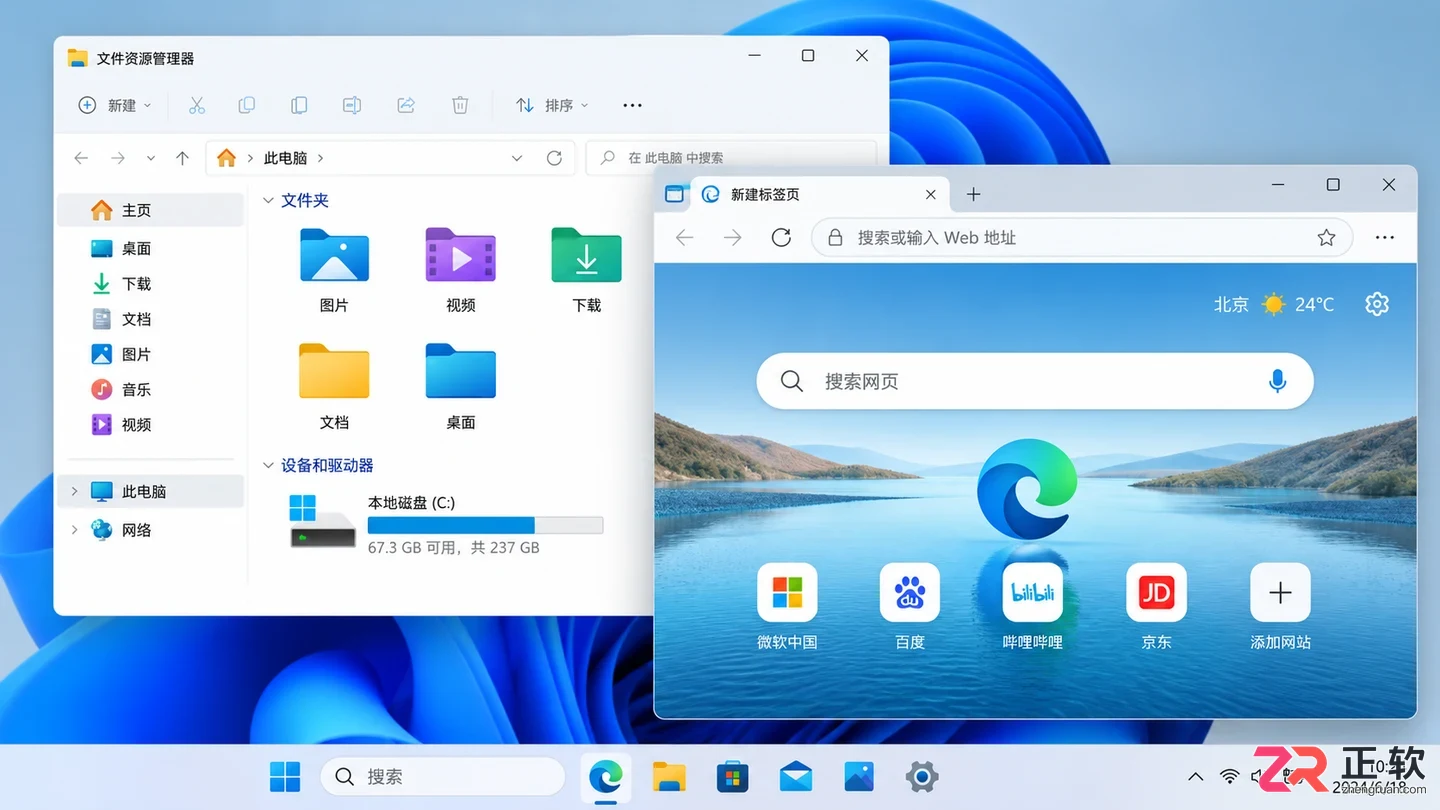Click the favorites star in Edge address bar
This screenshot has width=1440, height=810.
(x=1326, y=237)
